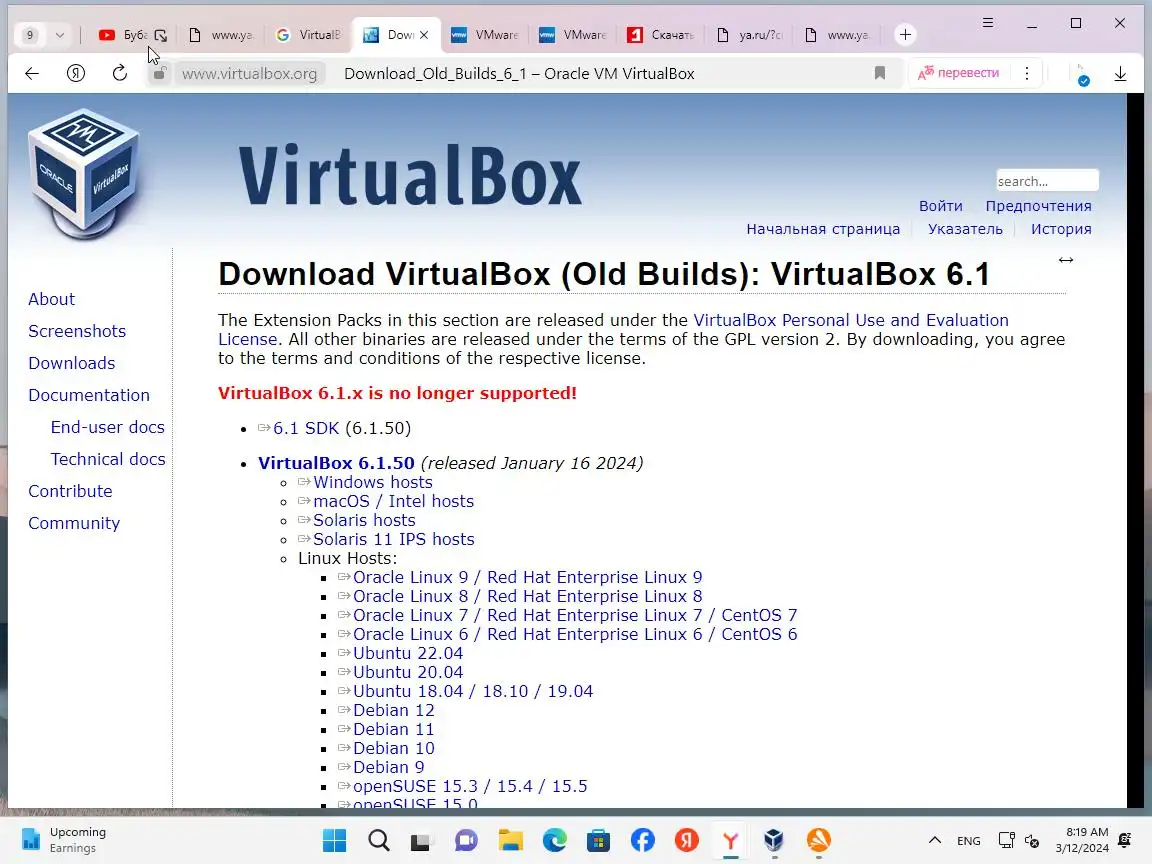Open Documentation in the sidebar
The image size is (1152, 864).
(89, 395)
